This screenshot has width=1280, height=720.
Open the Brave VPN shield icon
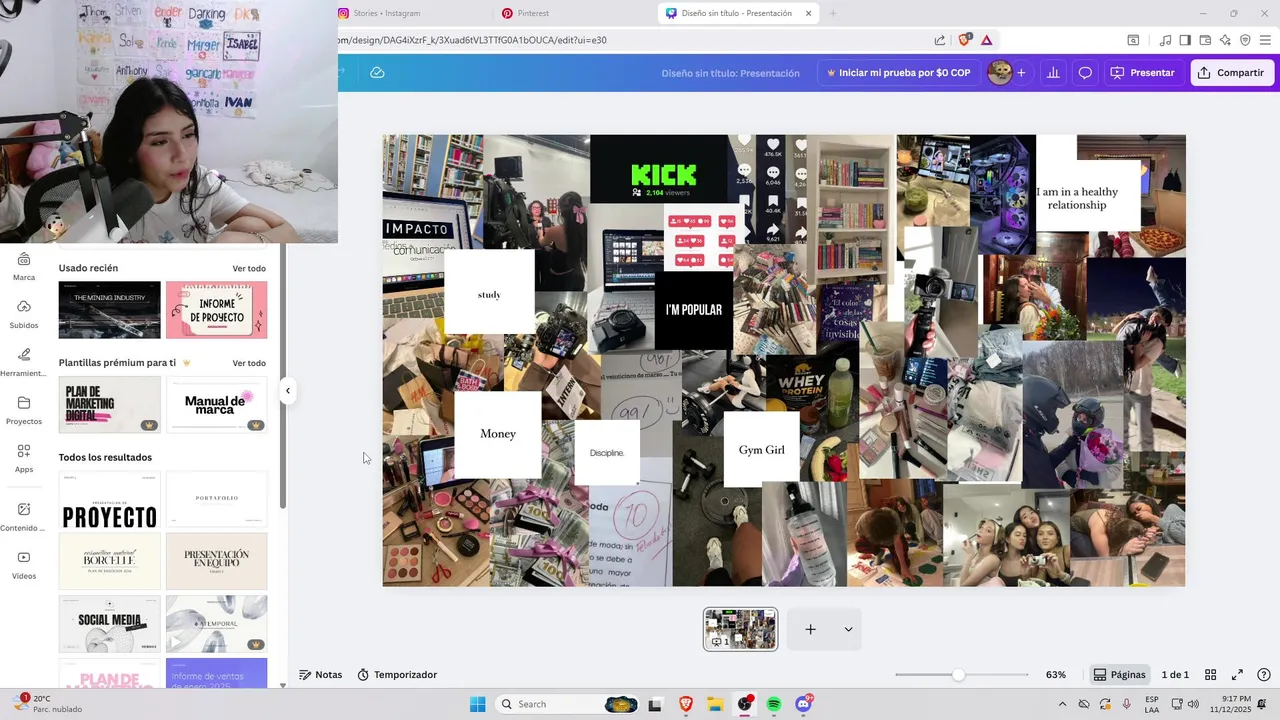point(1245,40)
